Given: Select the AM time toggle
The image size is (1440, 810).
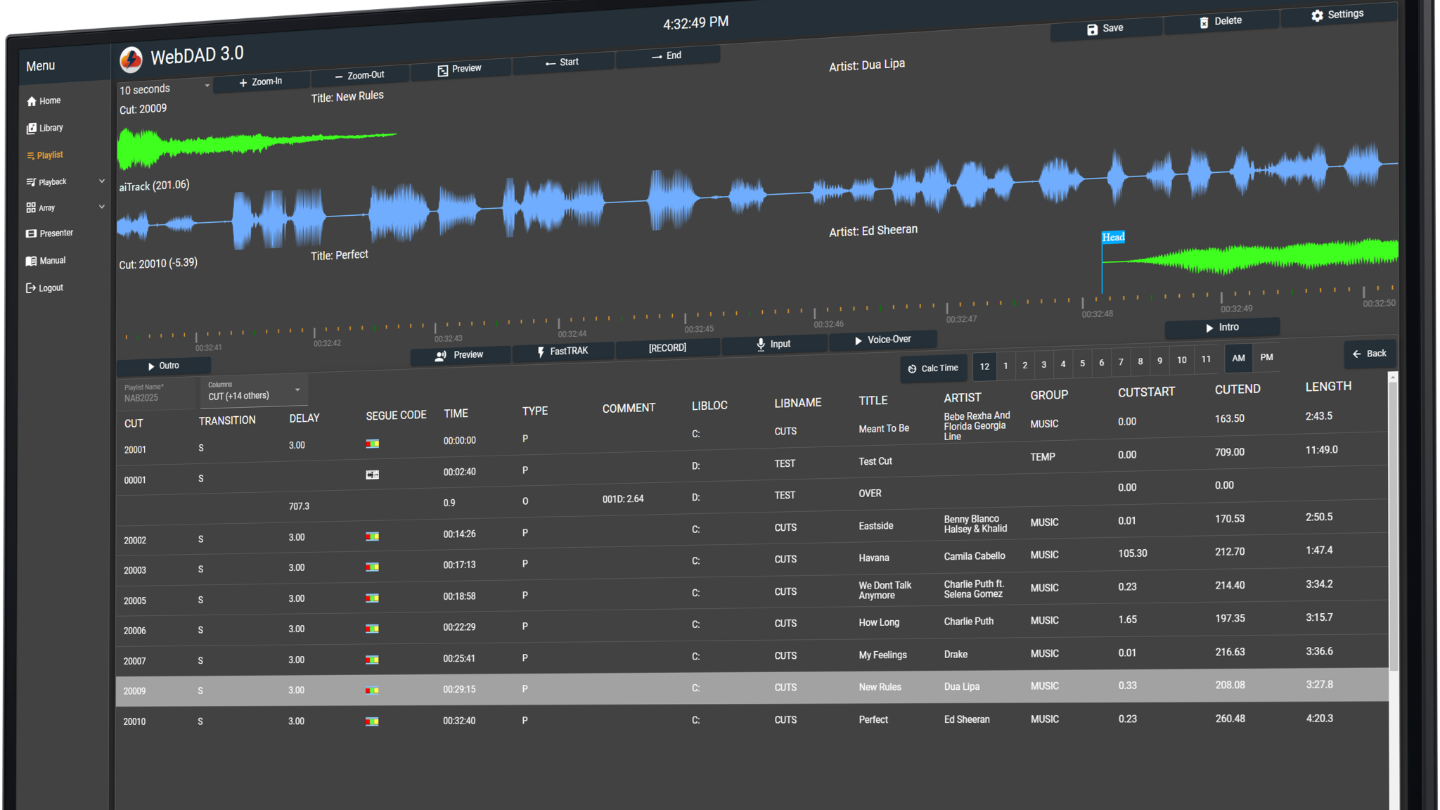Looking at the screenshot, I should click(1239, 358).
